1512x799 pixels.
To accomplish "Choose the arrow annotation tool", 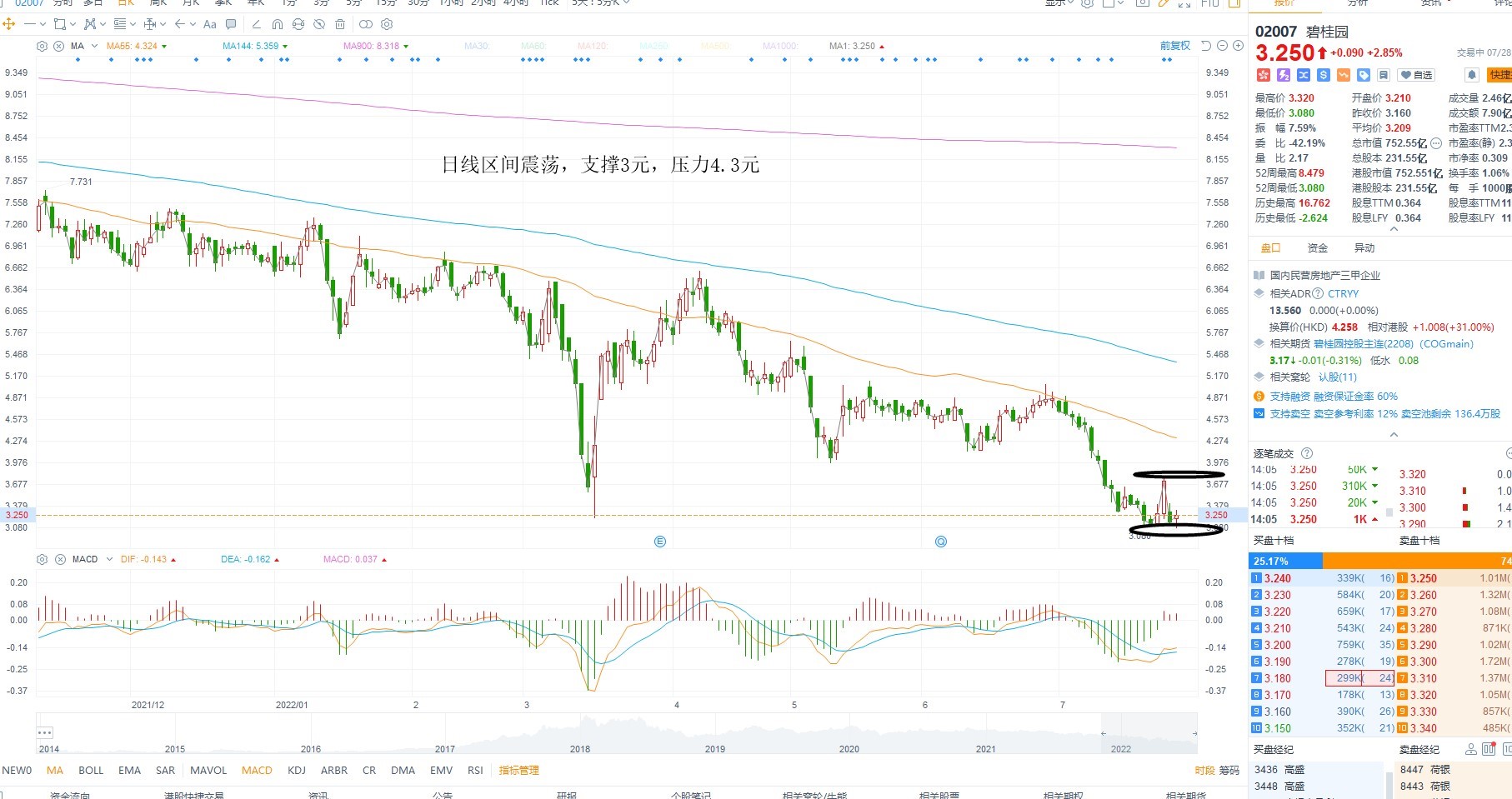I will pyautogui.click(x=179, y=24).
